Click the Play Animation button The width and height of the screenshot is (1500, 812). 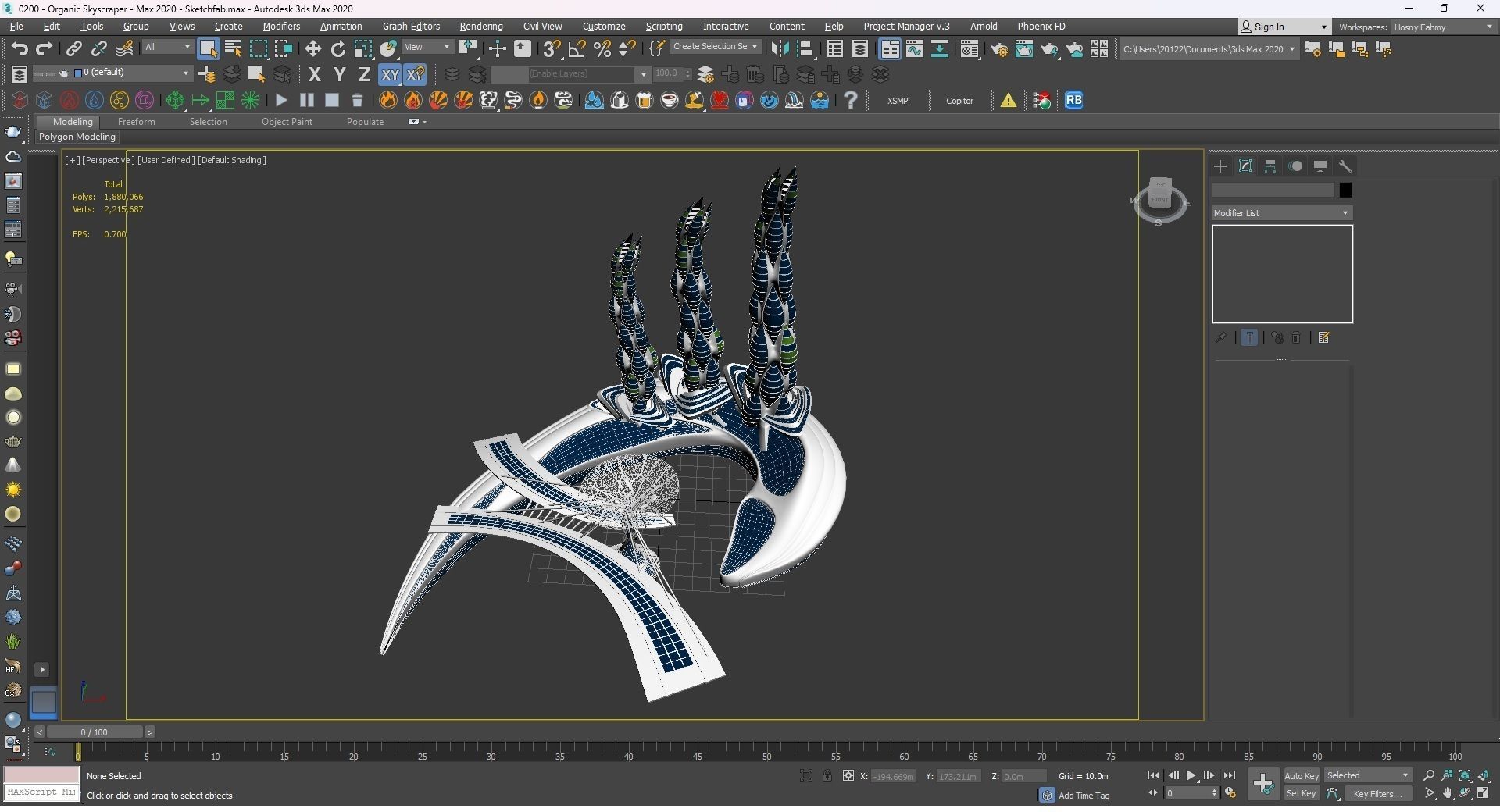point(1191,775)
